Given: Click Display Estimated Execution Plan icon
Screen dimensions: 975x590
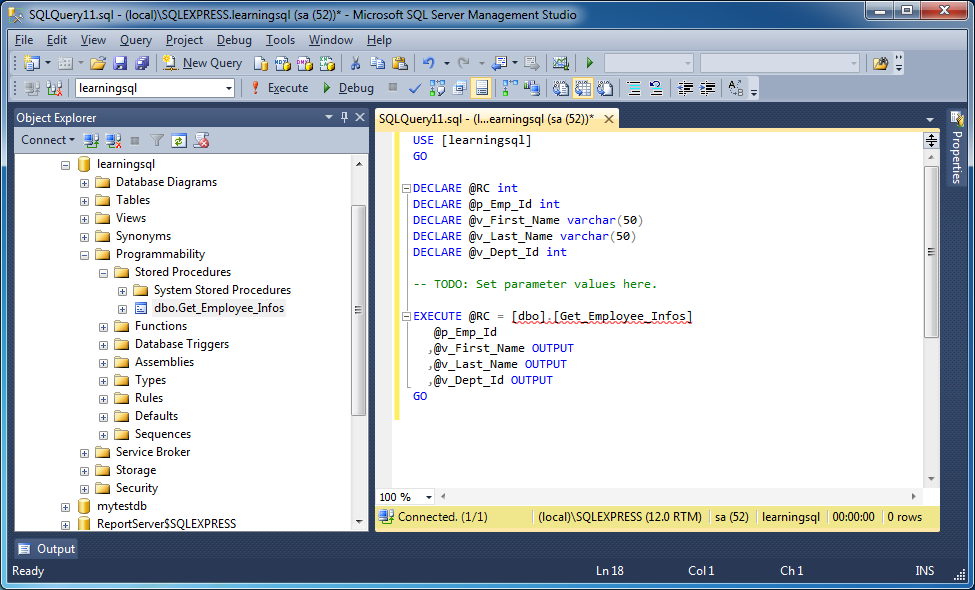Looking at the screenshot, I should point(437,88).
